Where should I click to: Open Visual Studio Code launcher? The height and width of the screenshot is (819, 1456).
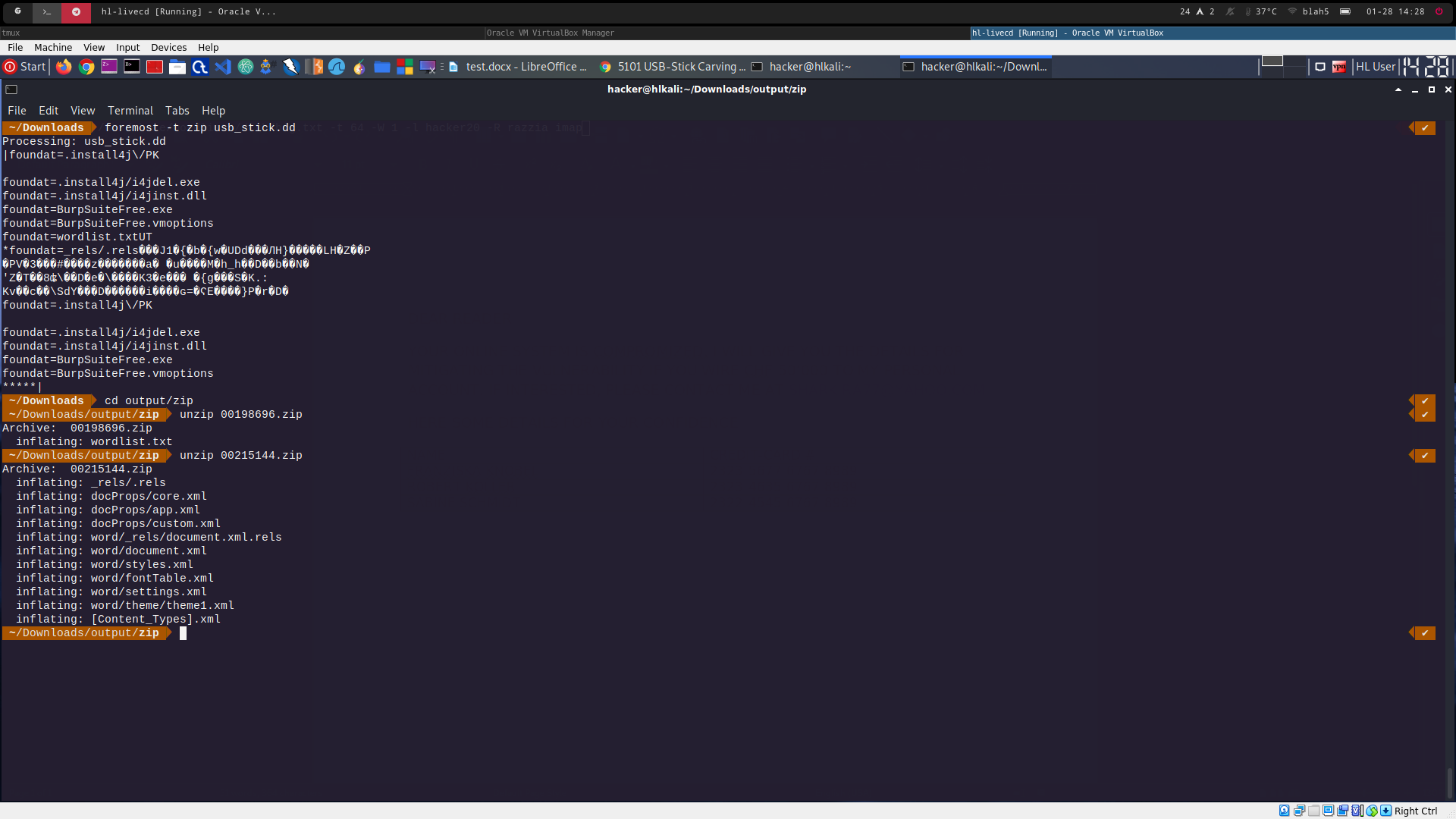pyautogui.click(x=222, y=67)
